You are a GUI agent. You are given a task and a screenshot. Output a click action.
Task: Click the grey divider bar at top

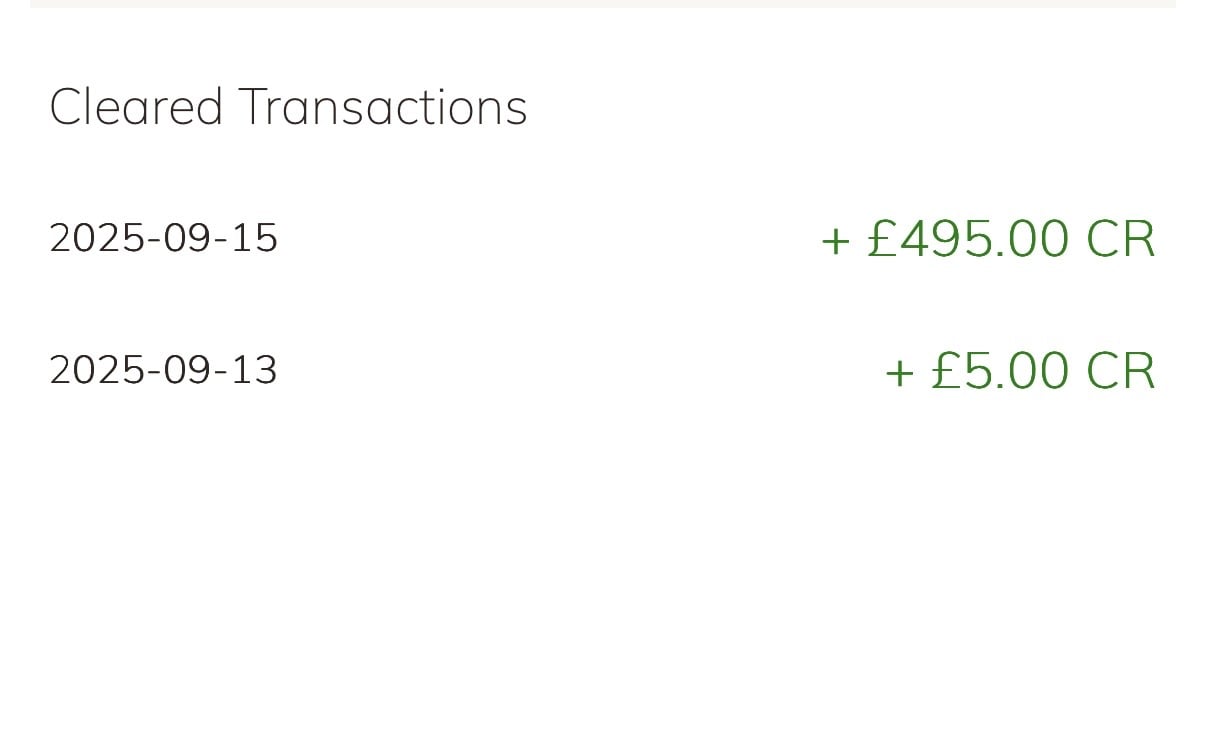603,4
